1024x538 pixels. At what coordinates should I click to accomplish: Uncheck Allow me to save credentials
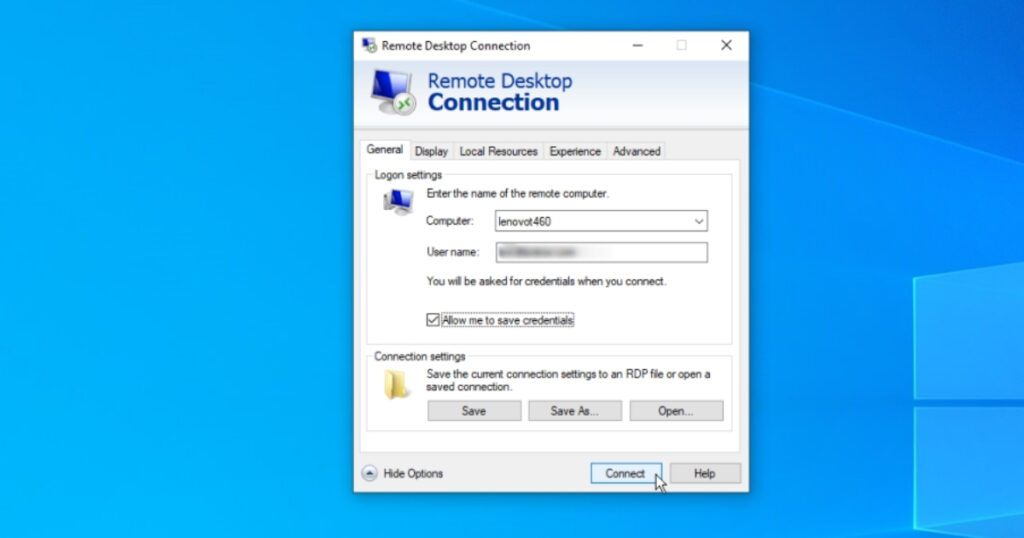click(x=432, y=320)
